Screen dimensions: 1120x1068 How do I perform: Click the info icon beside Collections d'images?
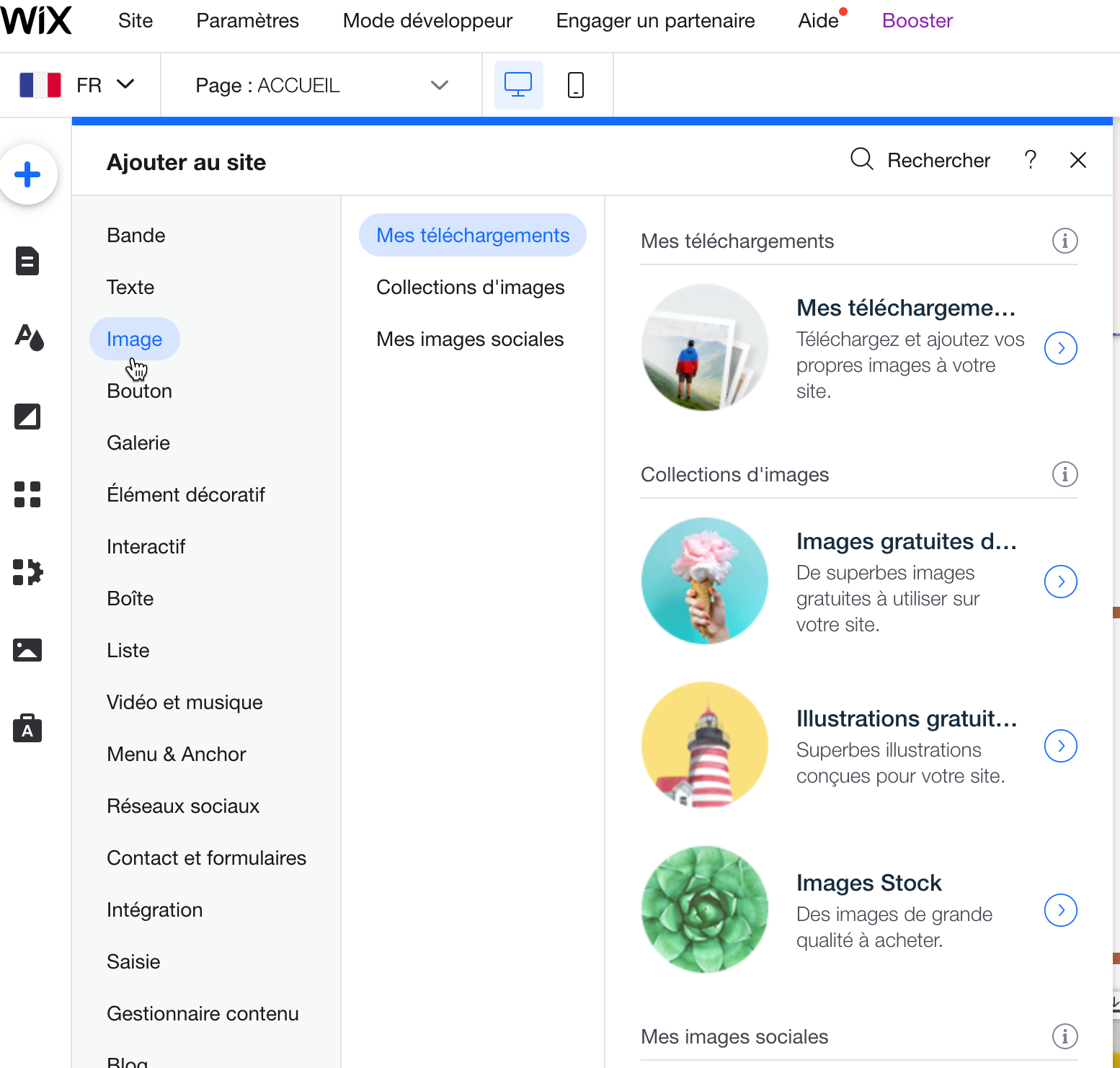pyautogui.click(x=1065, y=474)
